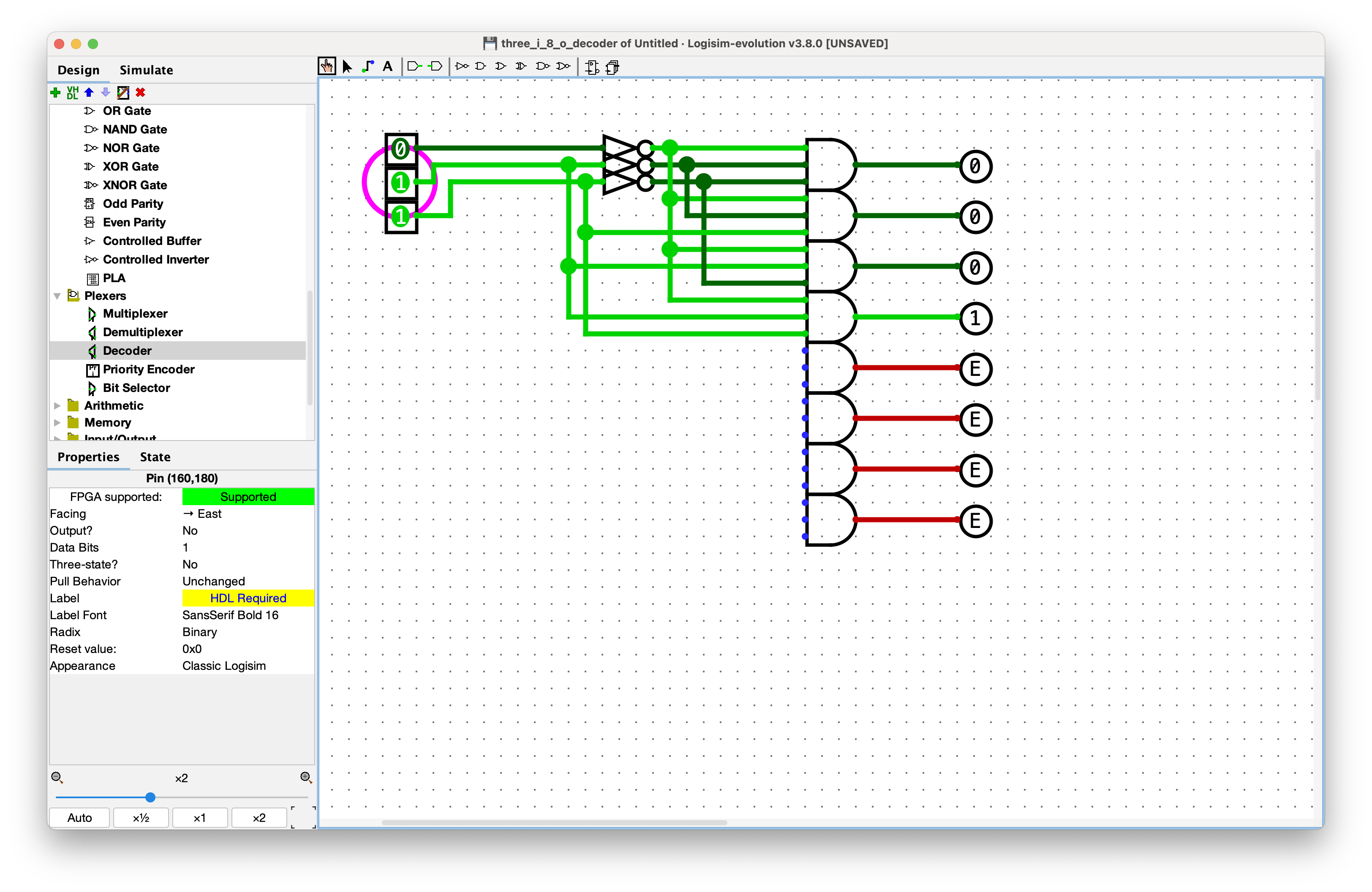Pick OR gate in toolbar

(x=501, y=67)
